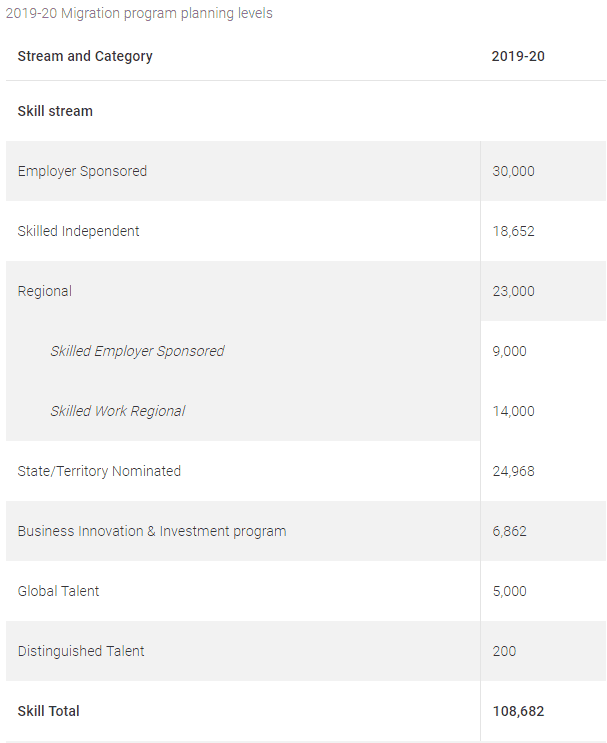Click the '2019-20' column header
Viewport: 607px width, 743px height.
(518, 56)
